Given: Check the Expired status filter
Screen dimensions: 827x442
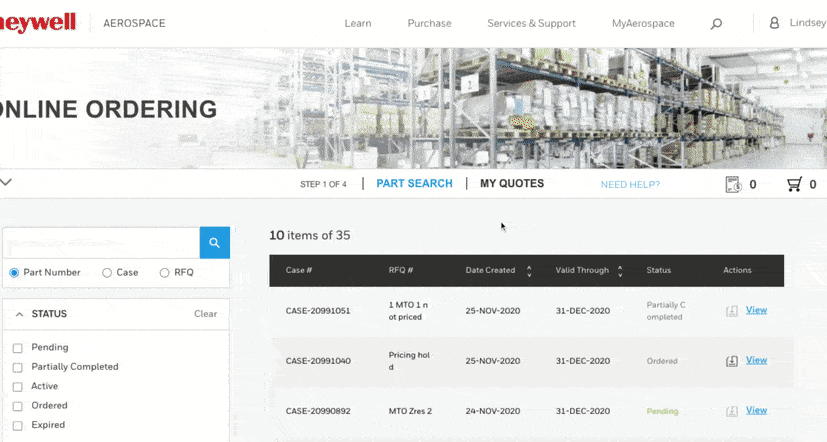Looking at the screenshot, I should (x=17, y=425).
